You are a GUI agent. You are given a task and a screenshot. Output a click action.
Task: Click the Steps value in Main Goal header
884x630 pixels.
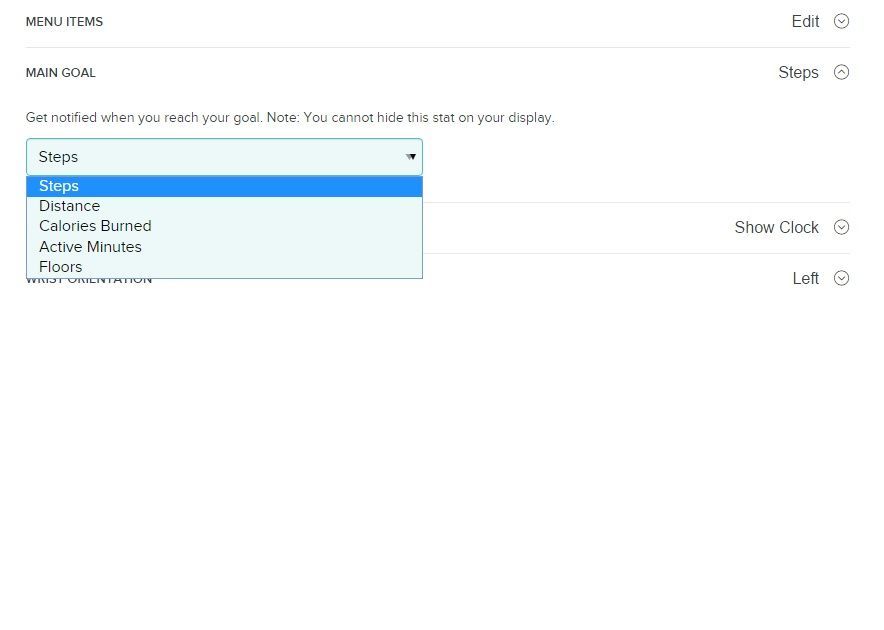click(x=798, y=72)
